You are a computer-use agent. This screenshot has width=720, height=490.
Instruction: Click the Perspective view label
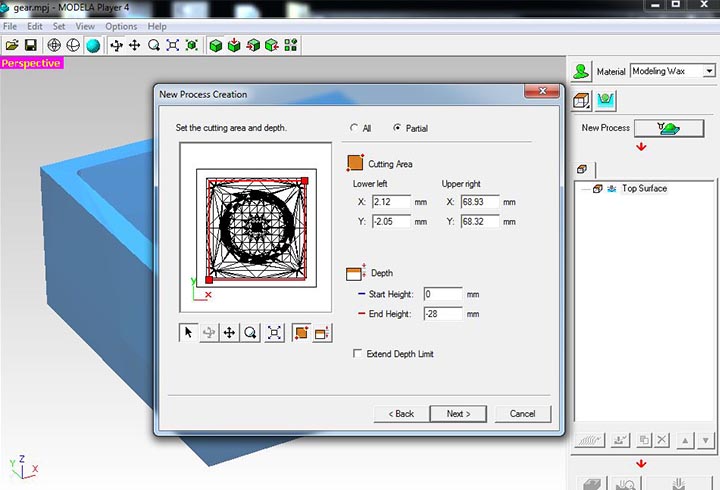[x=31, y=63]
